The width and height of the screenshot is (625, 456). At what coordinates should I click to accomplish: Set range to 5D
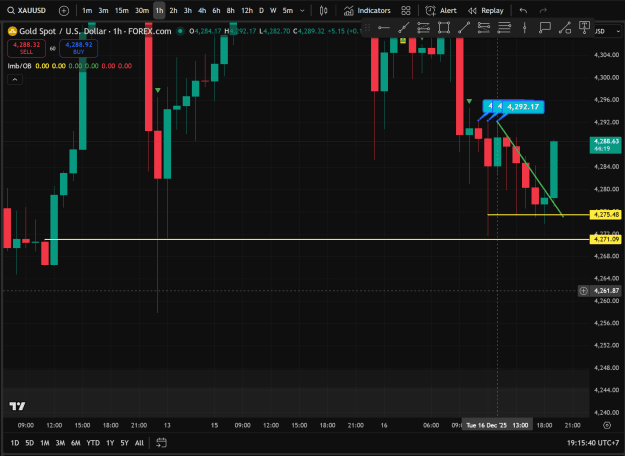pos(29,443)
